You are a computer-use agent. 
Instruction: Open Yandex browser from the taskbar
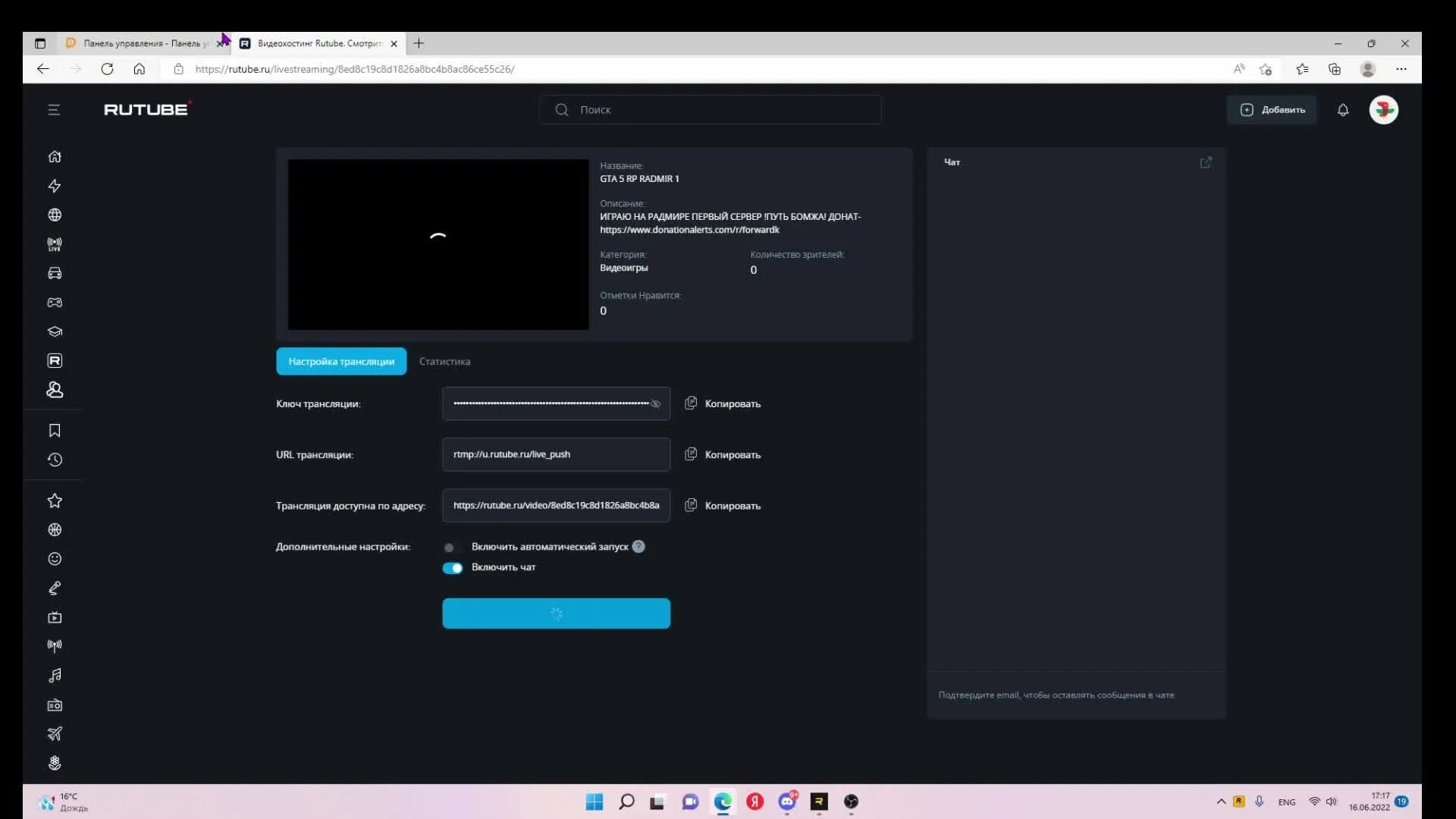click(755, 802)
